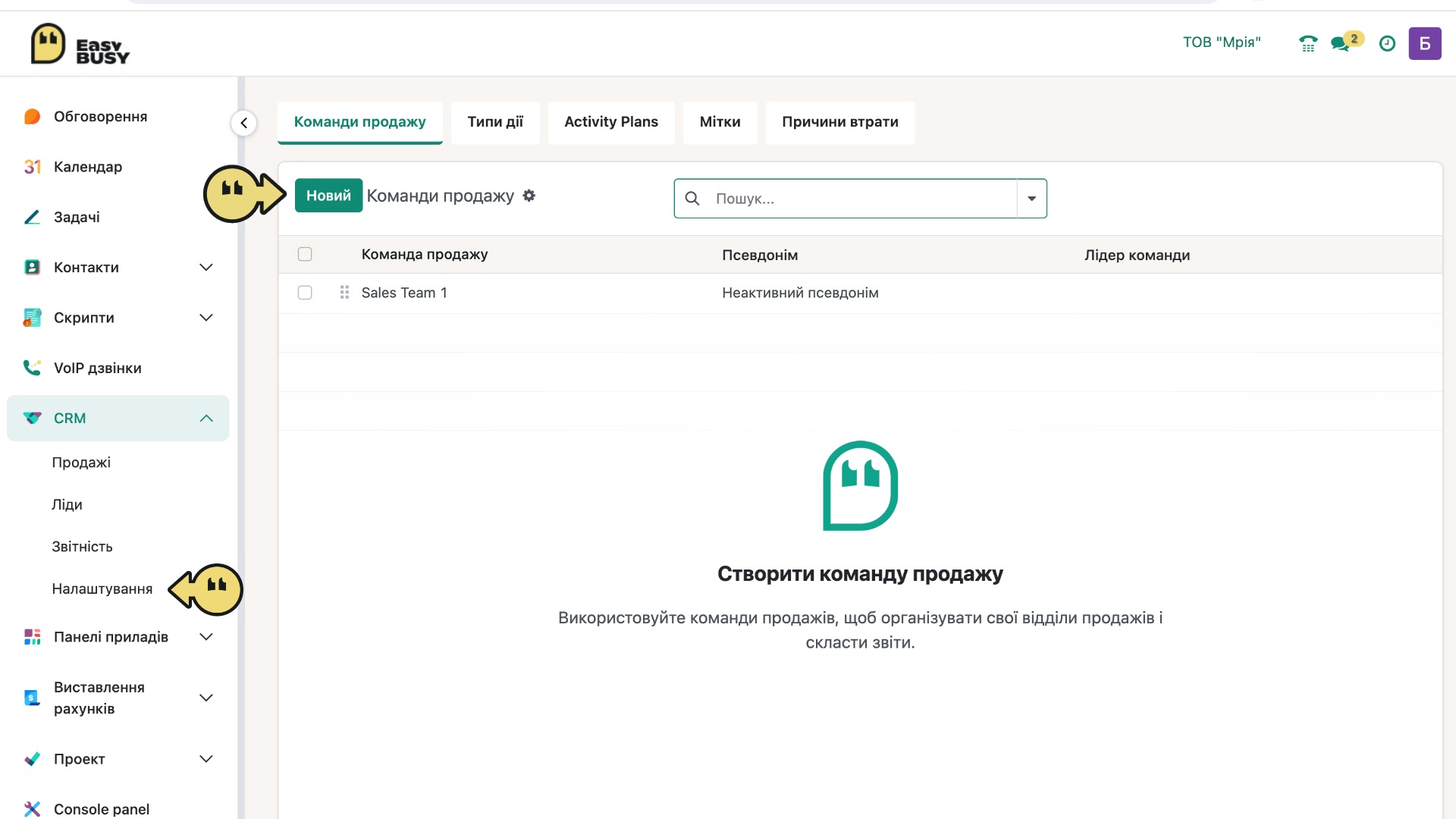Click the Панелі приладів icon
The width and height of the screenshot is (1456, 819).
pyautogui.click(x=32, y=637)
